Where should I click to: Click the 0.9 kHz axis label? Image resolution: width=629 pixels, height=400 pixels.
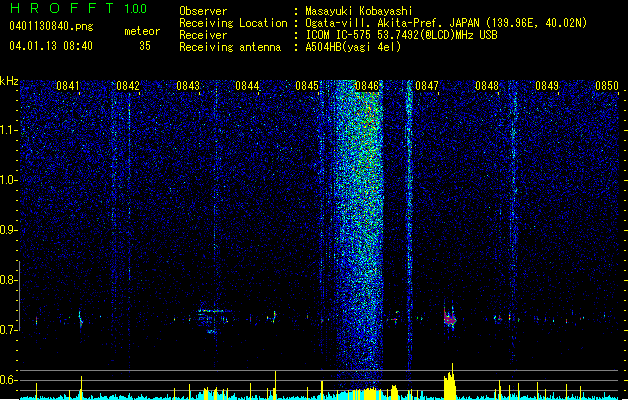click(x=9, y=230)
